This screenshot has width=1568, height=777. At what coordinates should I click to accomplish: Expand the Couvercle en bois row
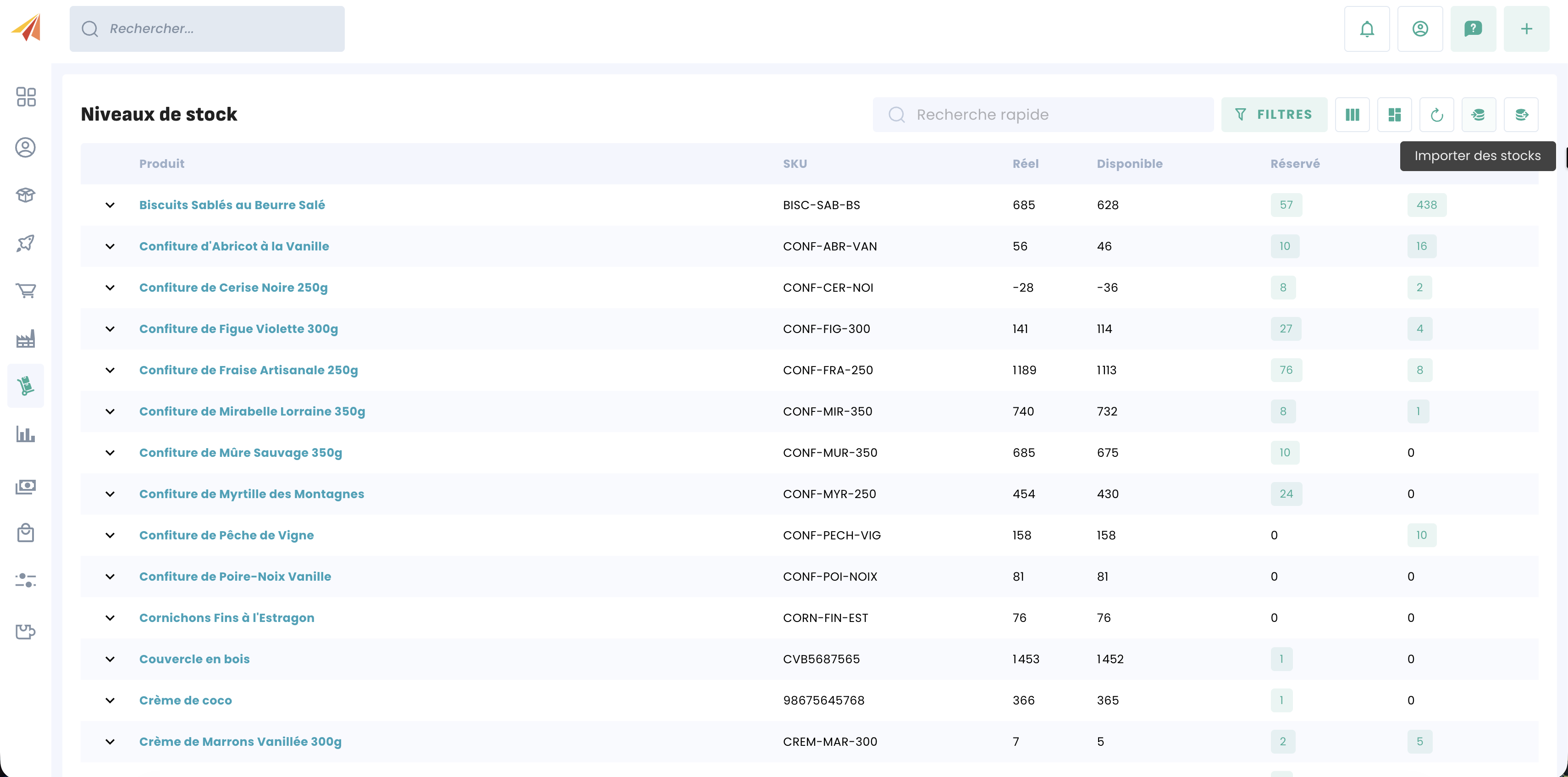coord(110,659)
